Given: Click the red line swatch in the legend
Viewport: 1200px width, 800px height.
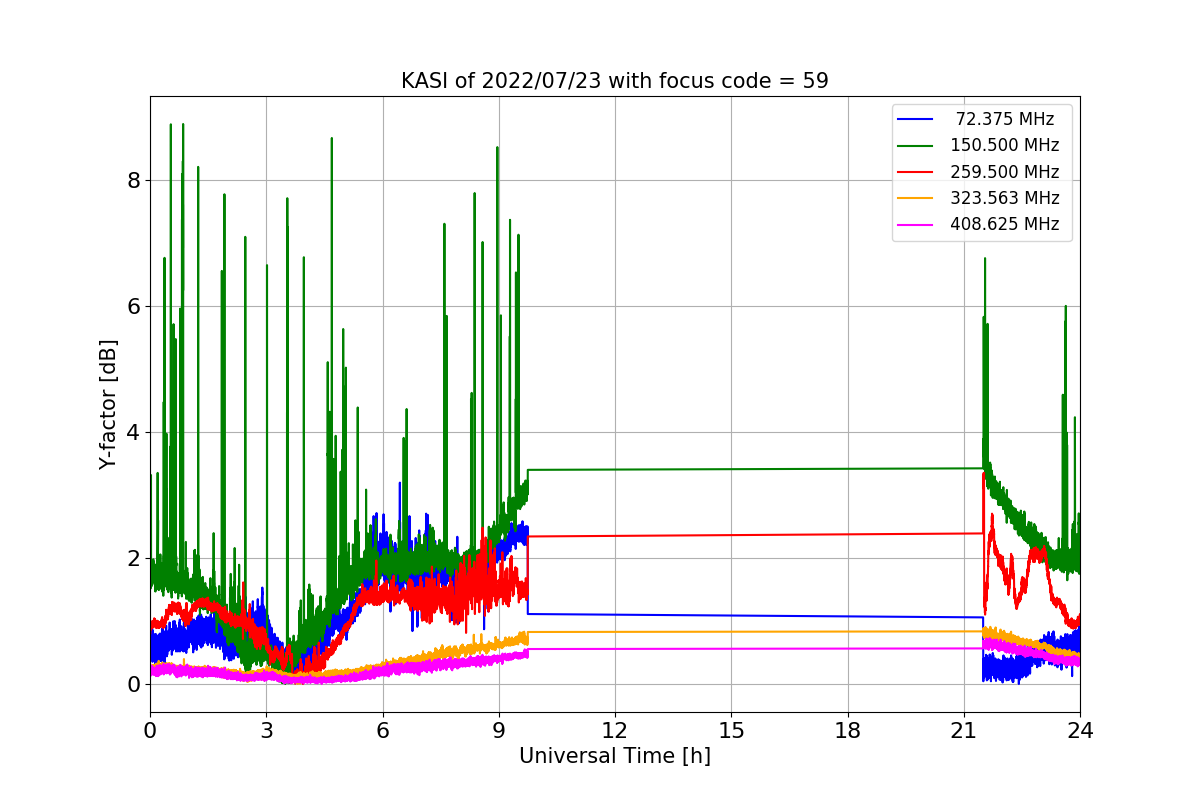Looking at the screenshot, I should pyautogui.click(x=915, y=172).
